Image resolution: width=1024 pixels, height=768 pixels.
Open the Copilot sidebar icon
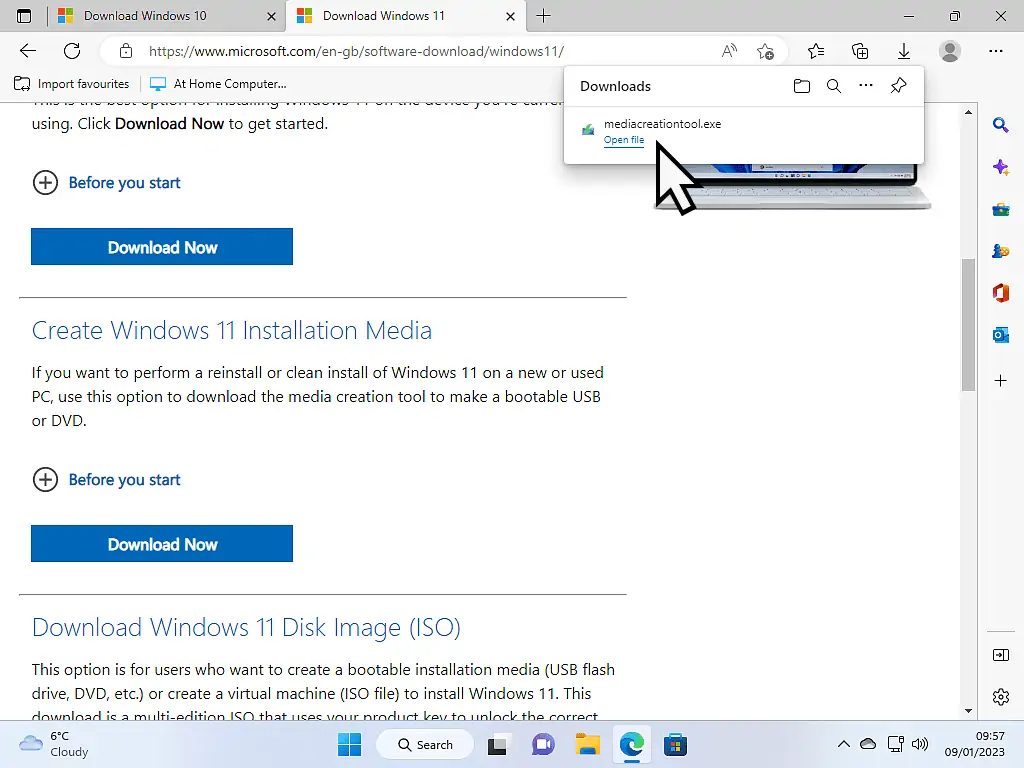click(x=1001, y=167)
